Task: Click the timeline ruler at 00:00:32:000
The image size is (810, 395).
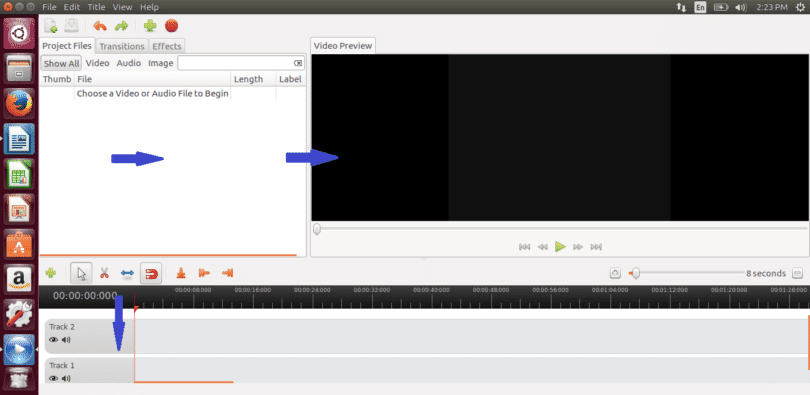Action: click(x=372, y=290)
